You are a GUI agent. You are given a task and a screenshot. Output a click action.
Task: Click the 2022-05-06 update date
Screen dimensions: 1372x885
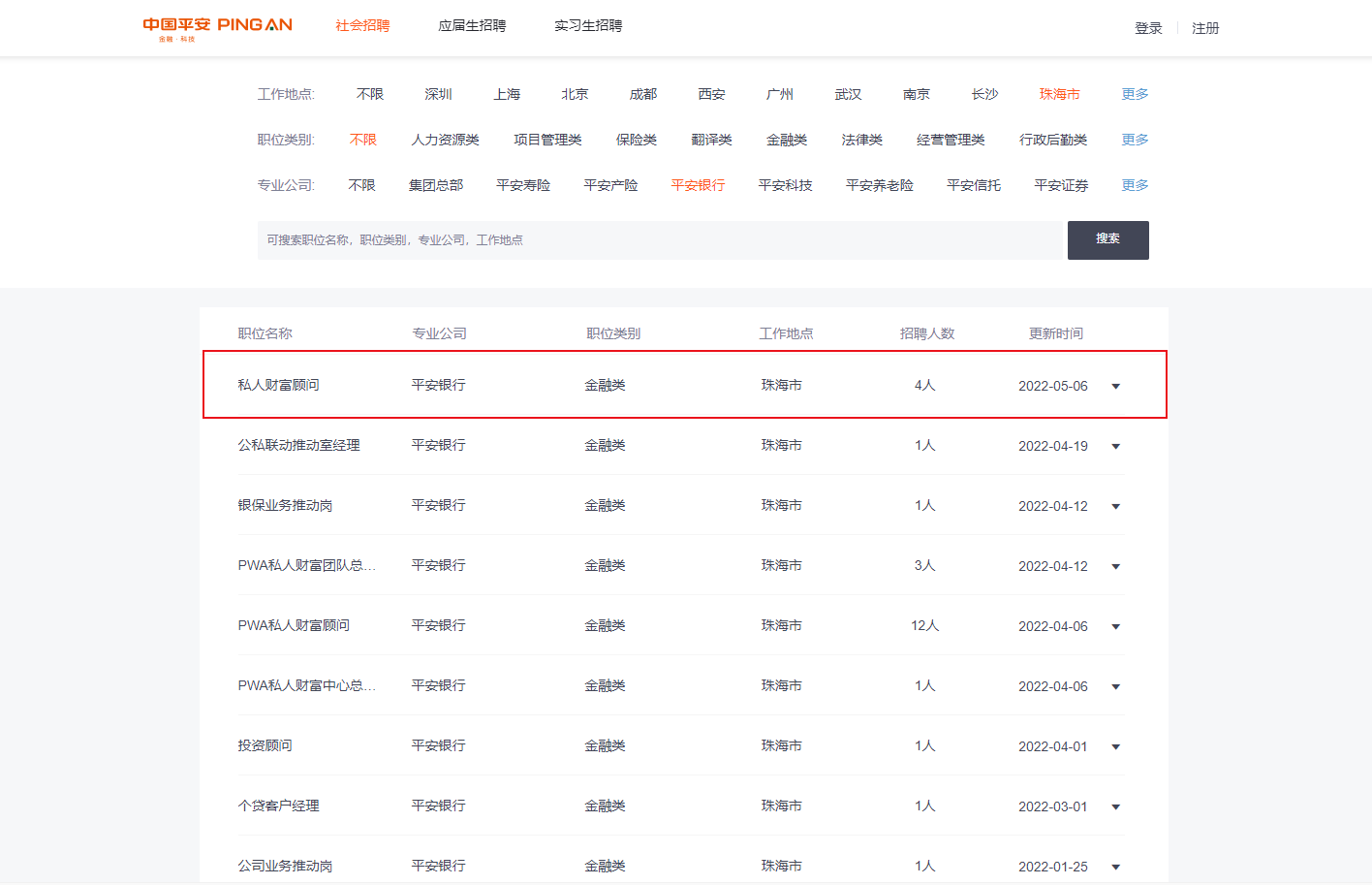tap(1053, 386)
